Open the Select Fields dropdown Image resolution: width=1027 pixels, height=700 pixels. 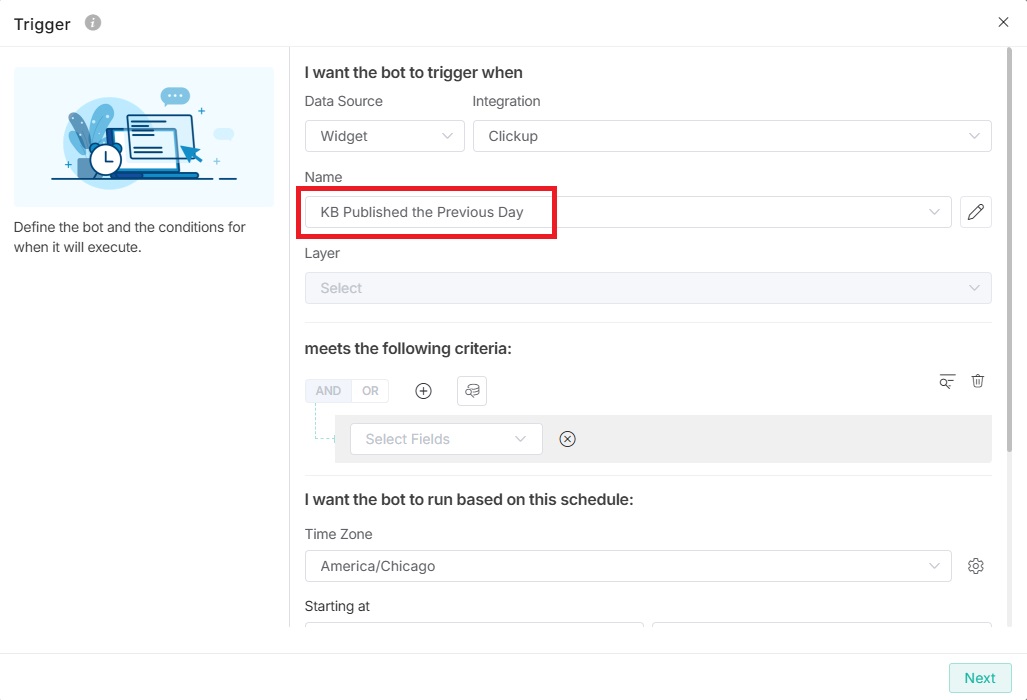coord(445,439)
